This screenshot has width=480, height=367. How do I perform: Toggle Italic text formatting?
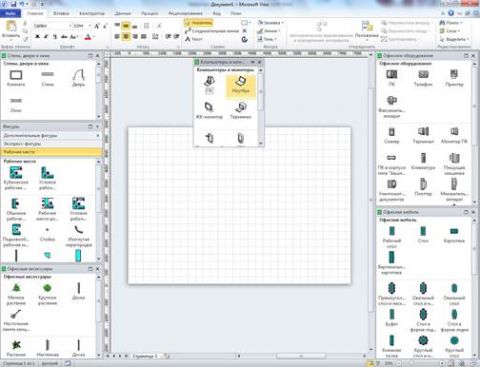[46, 37]
